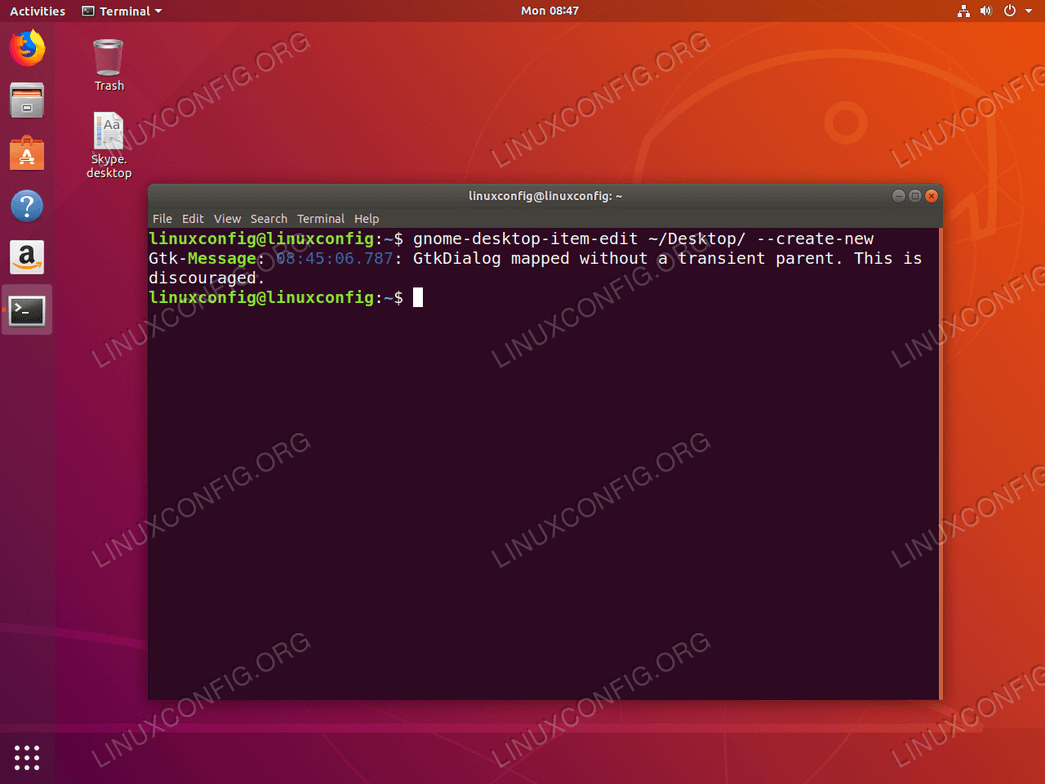Open the Edit menu in terminal
Screen dimensions: 1045x784
[193, 219]
